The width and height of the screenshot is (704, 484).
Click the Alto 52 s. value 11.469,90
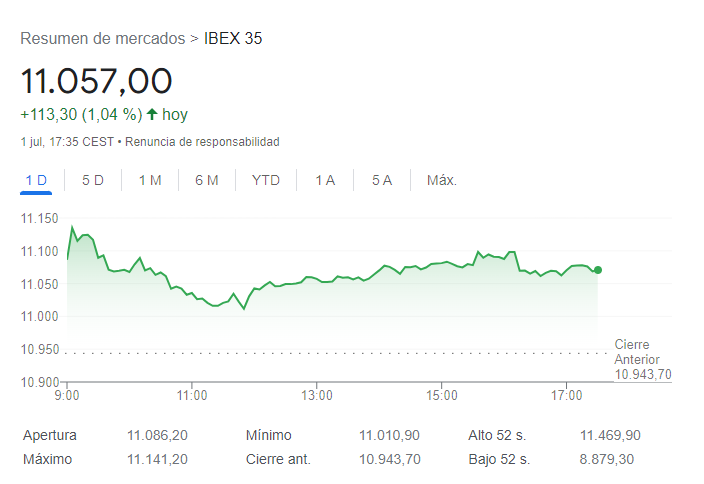pyautogui.click(x=610, y=435)
